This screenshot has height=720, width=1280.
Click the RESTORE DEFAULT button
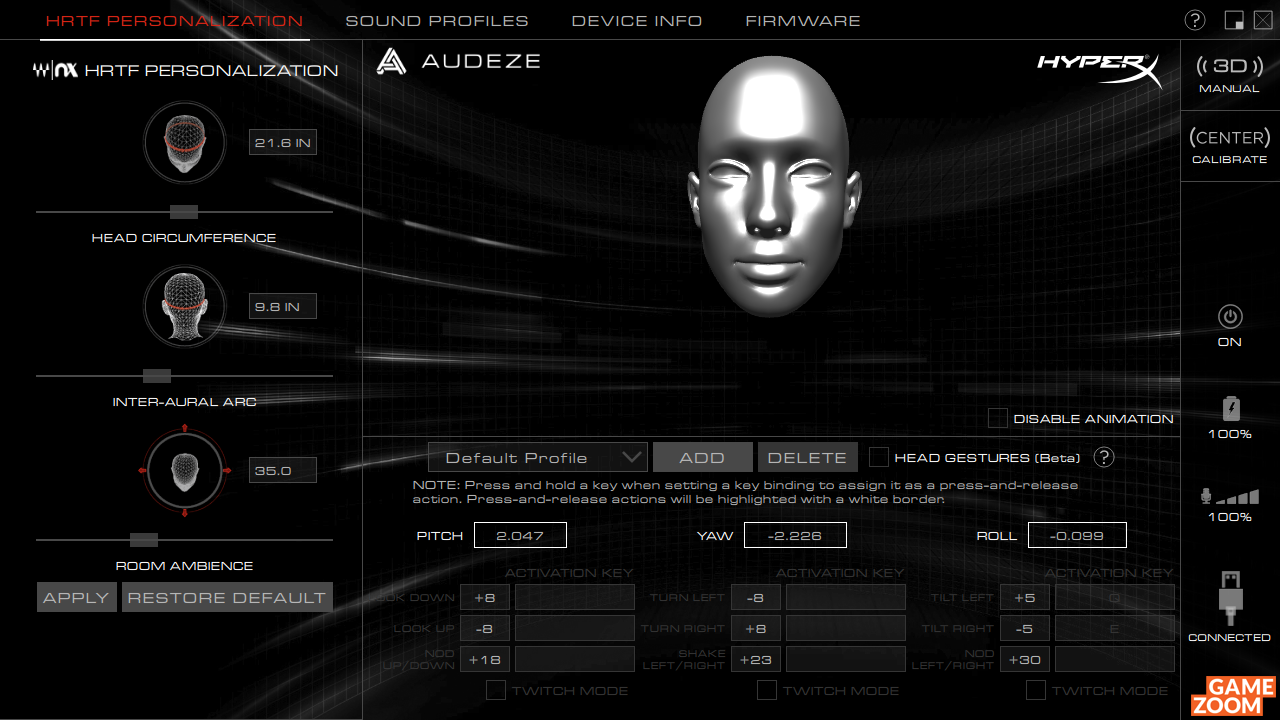pos(227,597)
